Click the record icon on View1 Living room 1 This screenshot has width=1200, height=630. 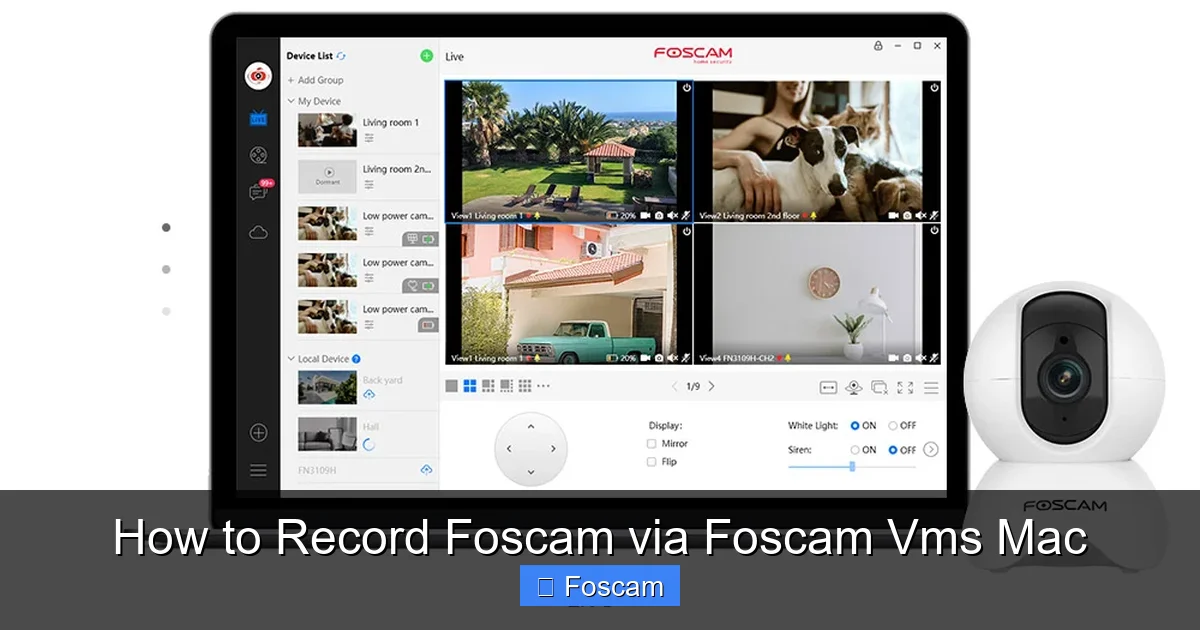tap(644, 213)
